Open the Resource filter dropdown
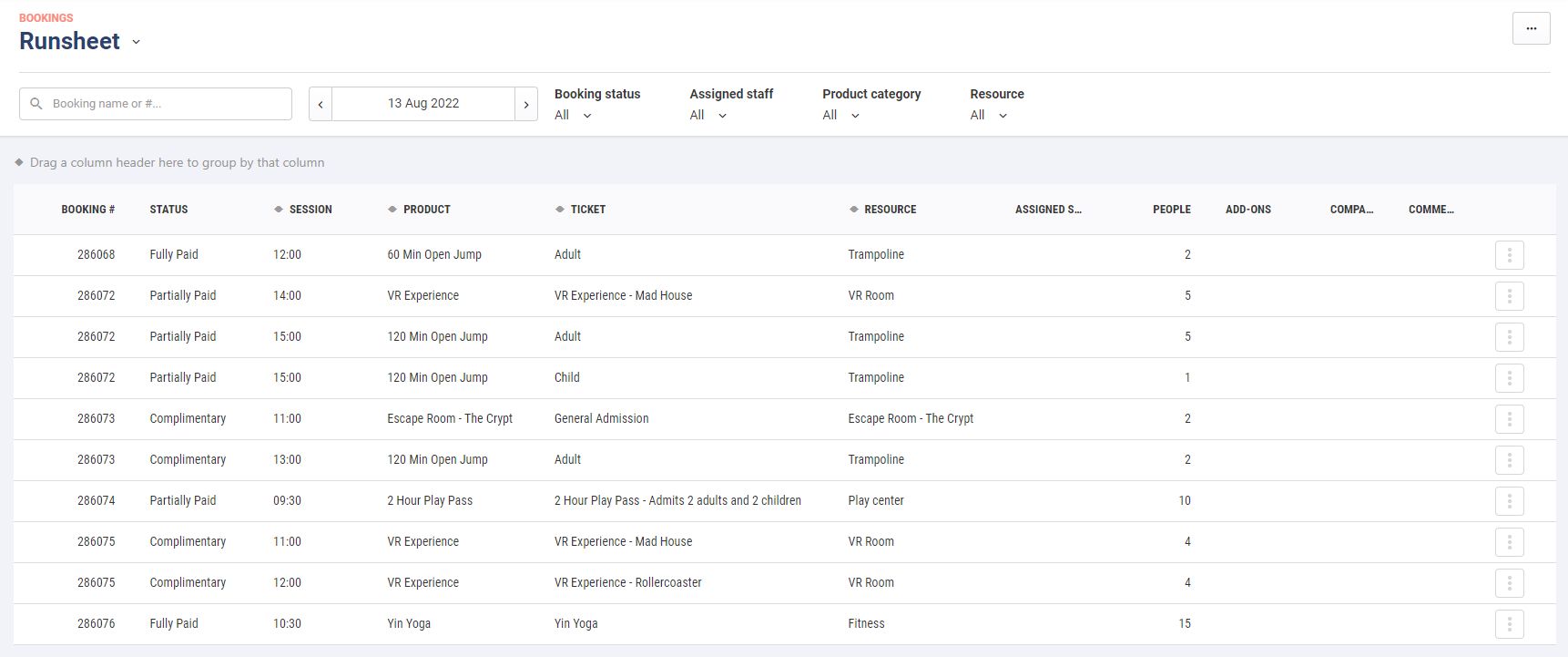Image resolution: width=1568 pixels, height=657 pixels. coord(989,116)
